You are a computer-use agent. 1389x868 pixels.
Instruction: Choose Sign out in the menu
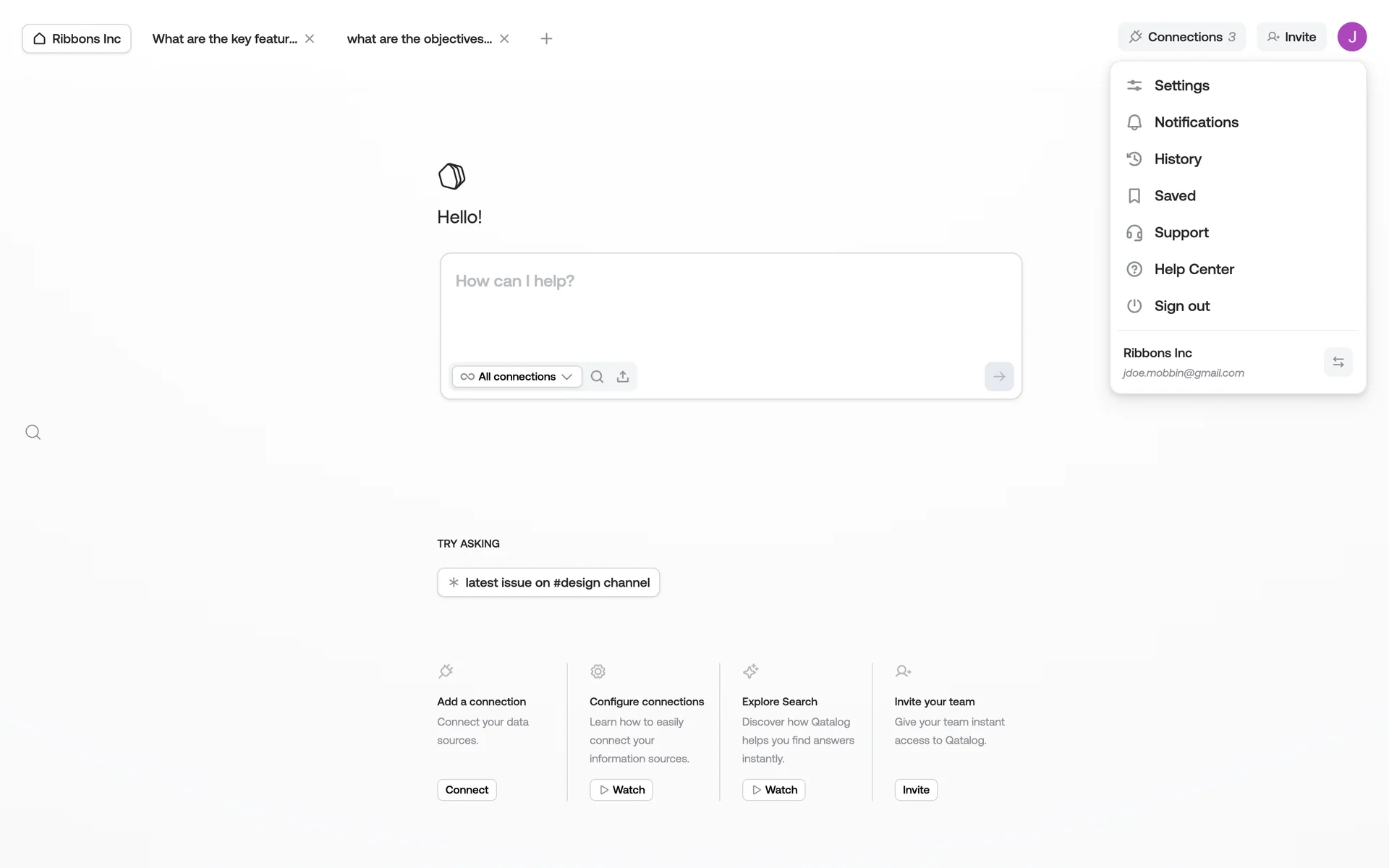pos(1181,306)
